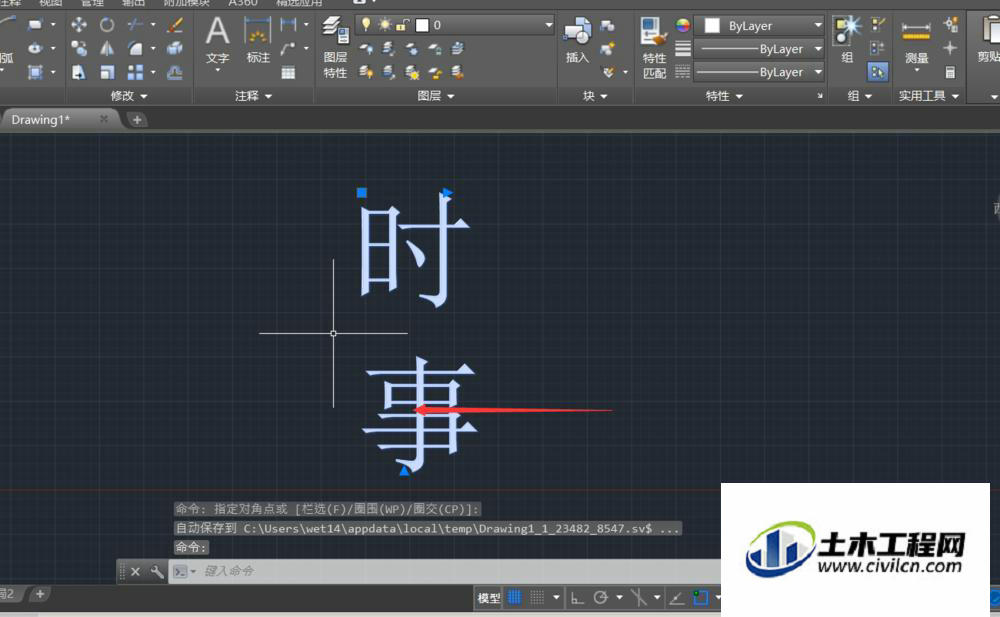Toggle ortho mode in status bar

pyautogui.click(x=577, y=598)
